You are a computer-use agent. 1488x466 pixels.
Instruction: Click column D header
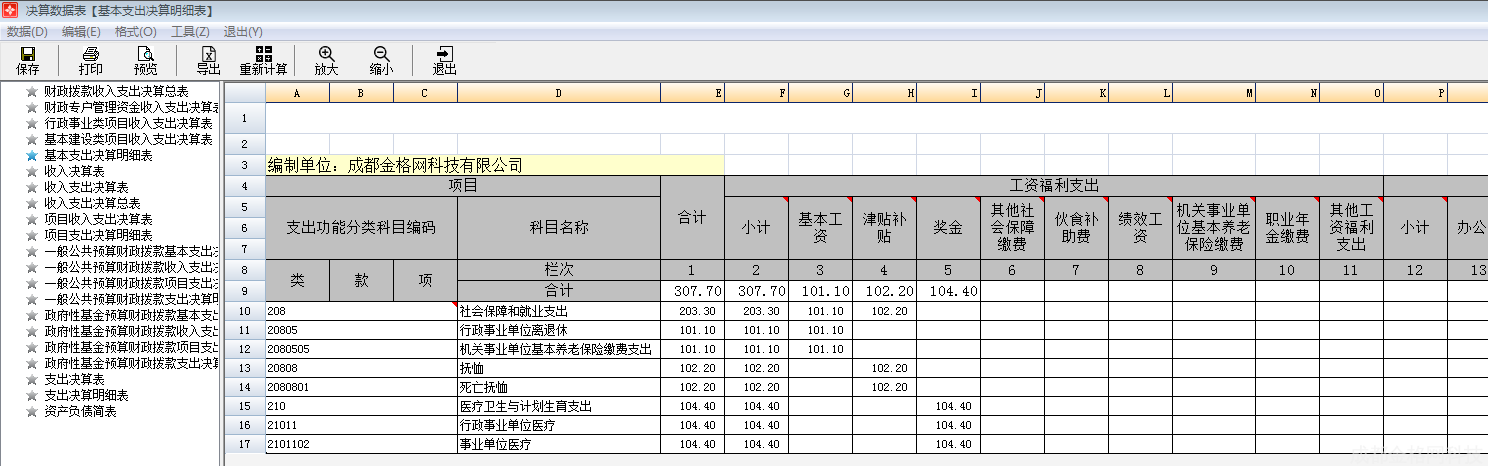[x=558, y=93]
